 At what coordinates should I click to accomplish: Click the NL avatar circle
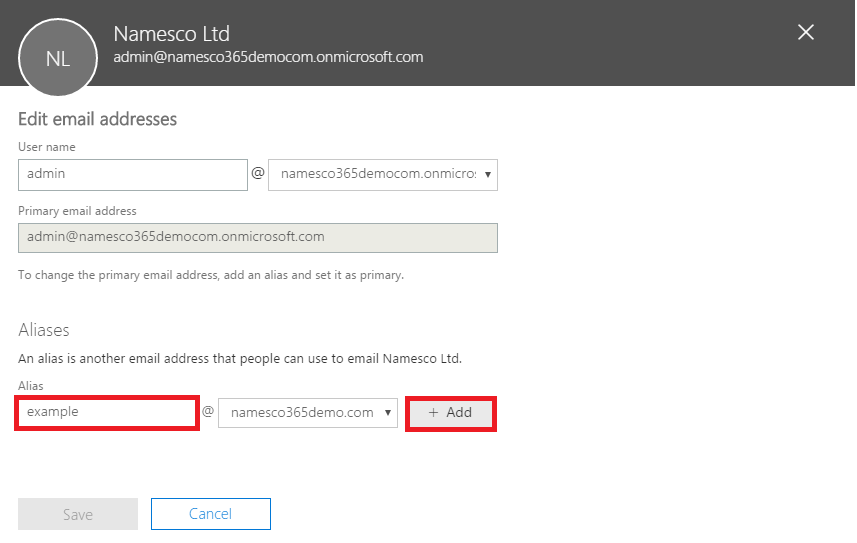[x=58, y=58]
